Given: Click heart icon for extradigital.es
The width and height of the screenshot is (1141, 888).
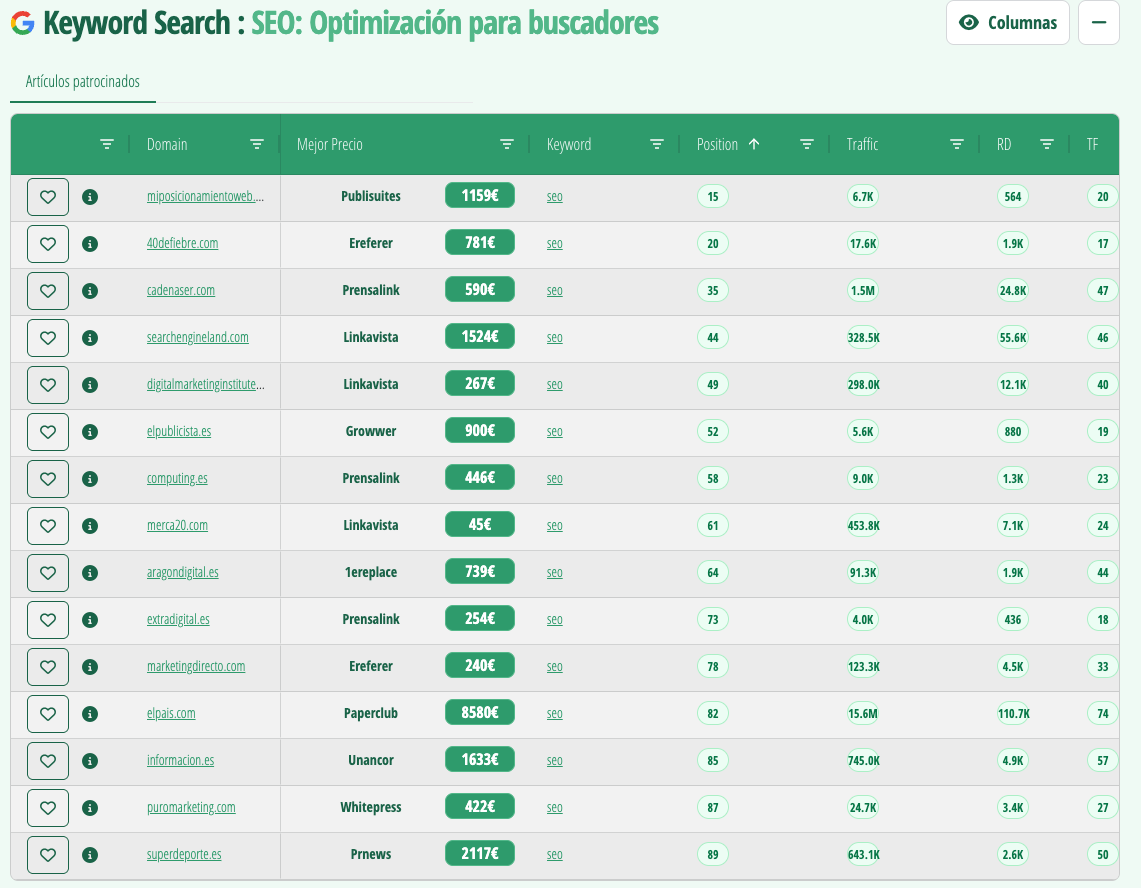Looking at the screenshot, I should [x=48, y=619].
